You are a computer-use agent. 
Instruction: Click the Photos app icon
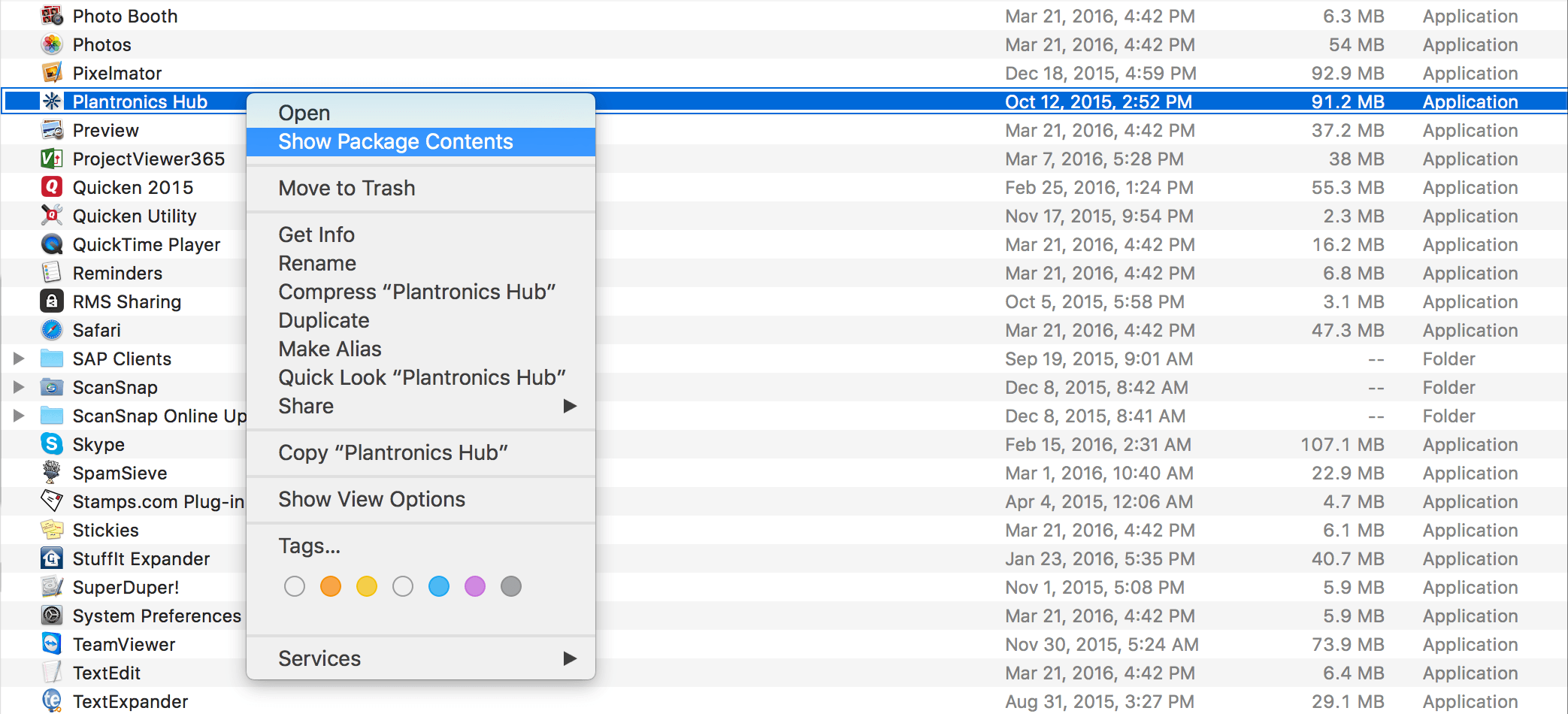click(52, 44)
